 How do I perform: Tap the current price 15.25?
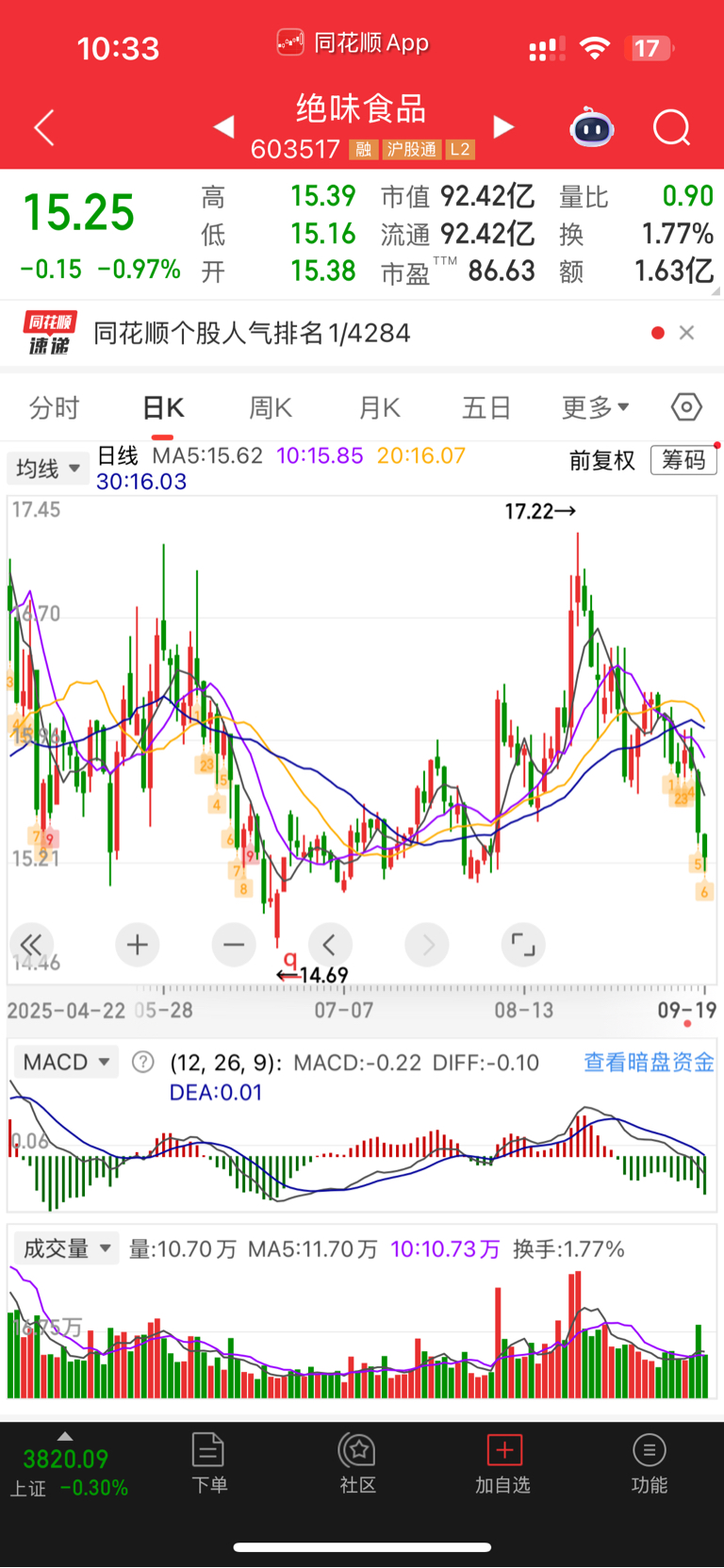[79, 212]
